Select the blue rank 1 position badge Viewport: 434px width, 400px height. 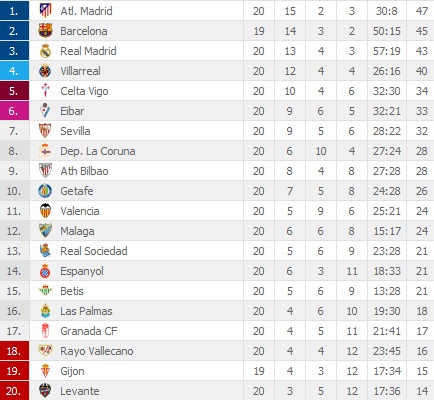(x=14, y=11)
